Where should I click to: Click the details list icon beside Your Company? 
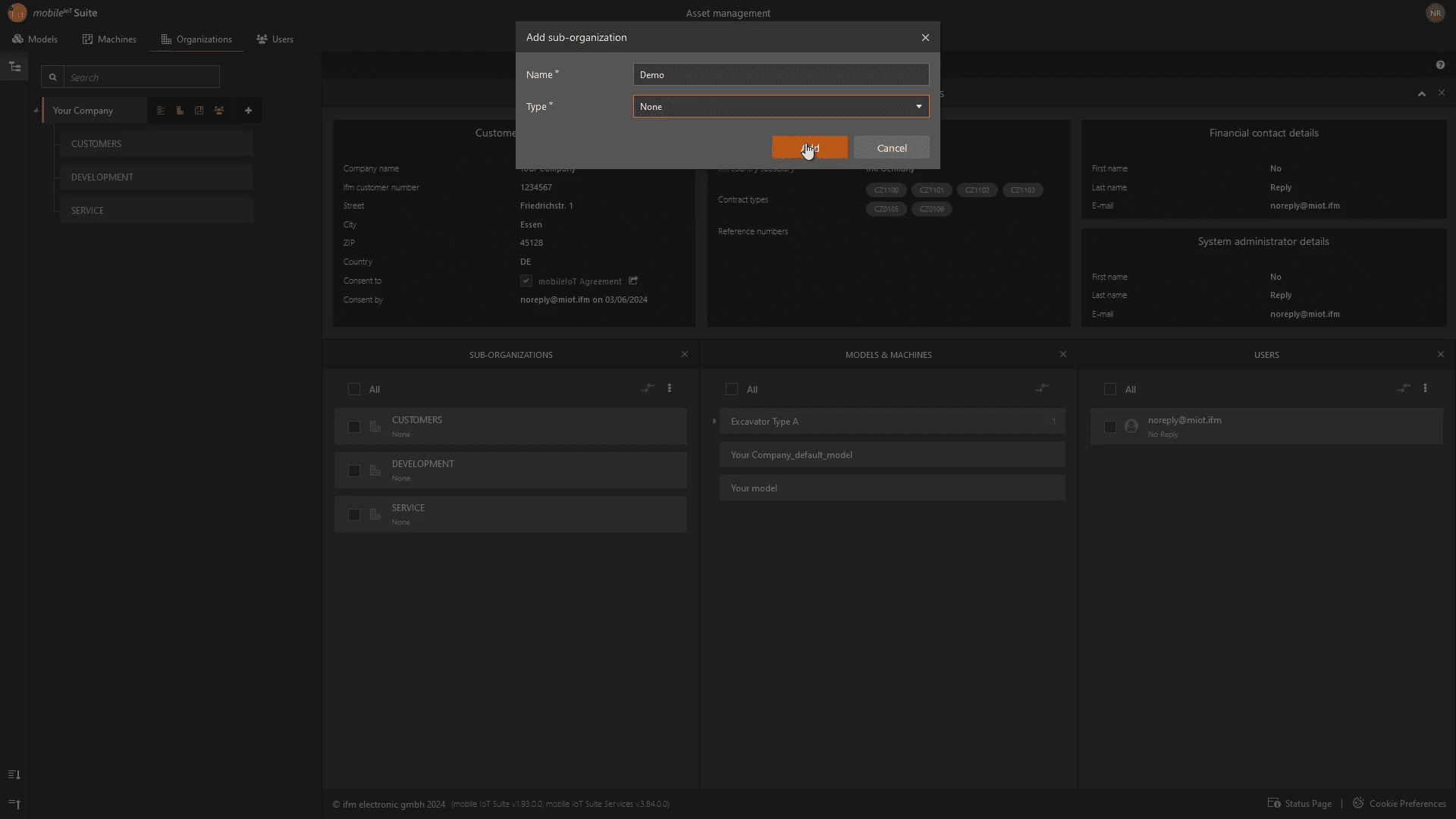coord(161,111)
